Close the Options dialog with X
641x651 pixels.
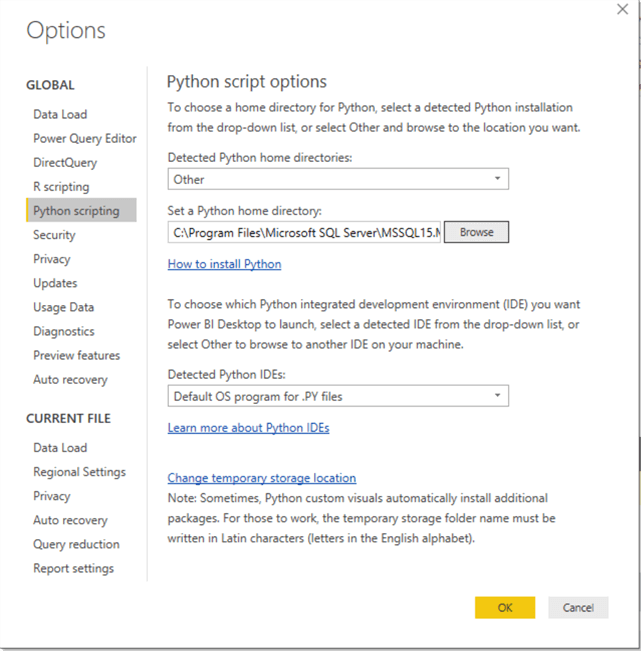pos(622,9)
